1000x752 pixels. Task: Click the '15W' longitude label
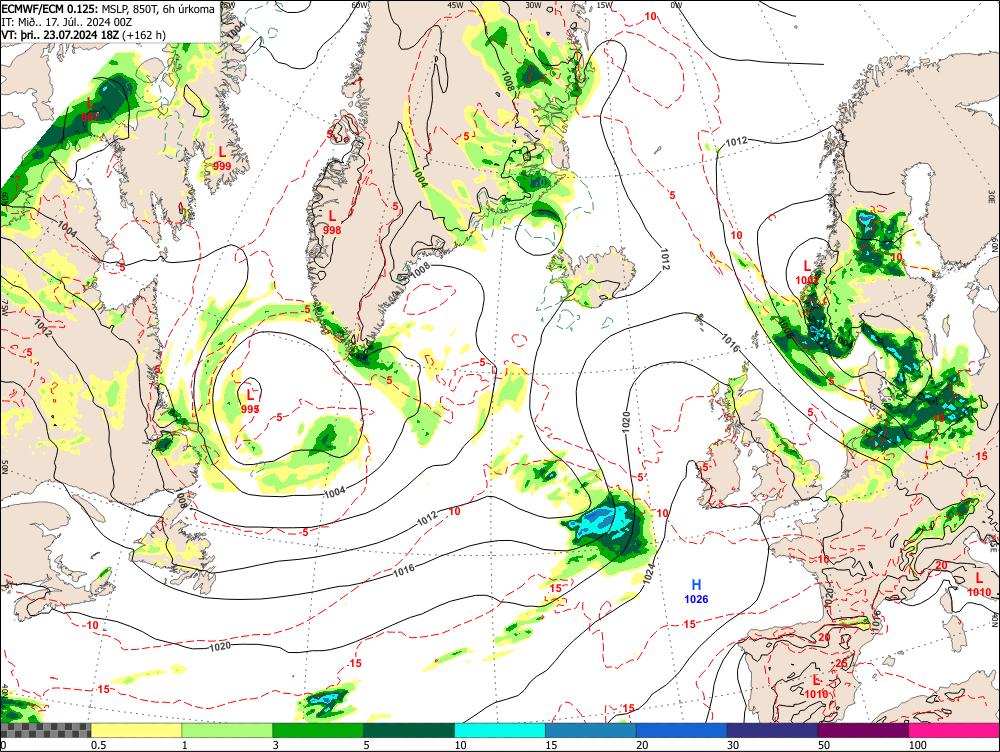(x=605, y=4)
